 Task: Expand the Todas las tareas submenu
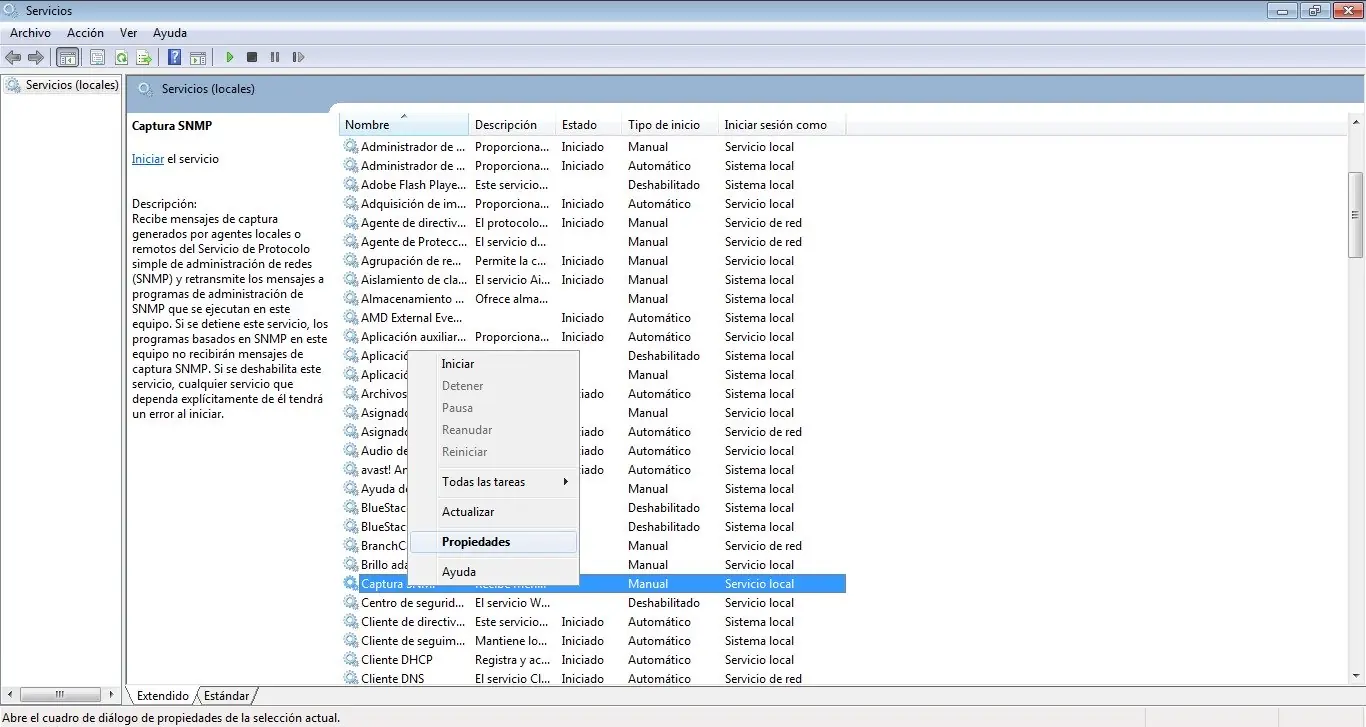point(494,482)
